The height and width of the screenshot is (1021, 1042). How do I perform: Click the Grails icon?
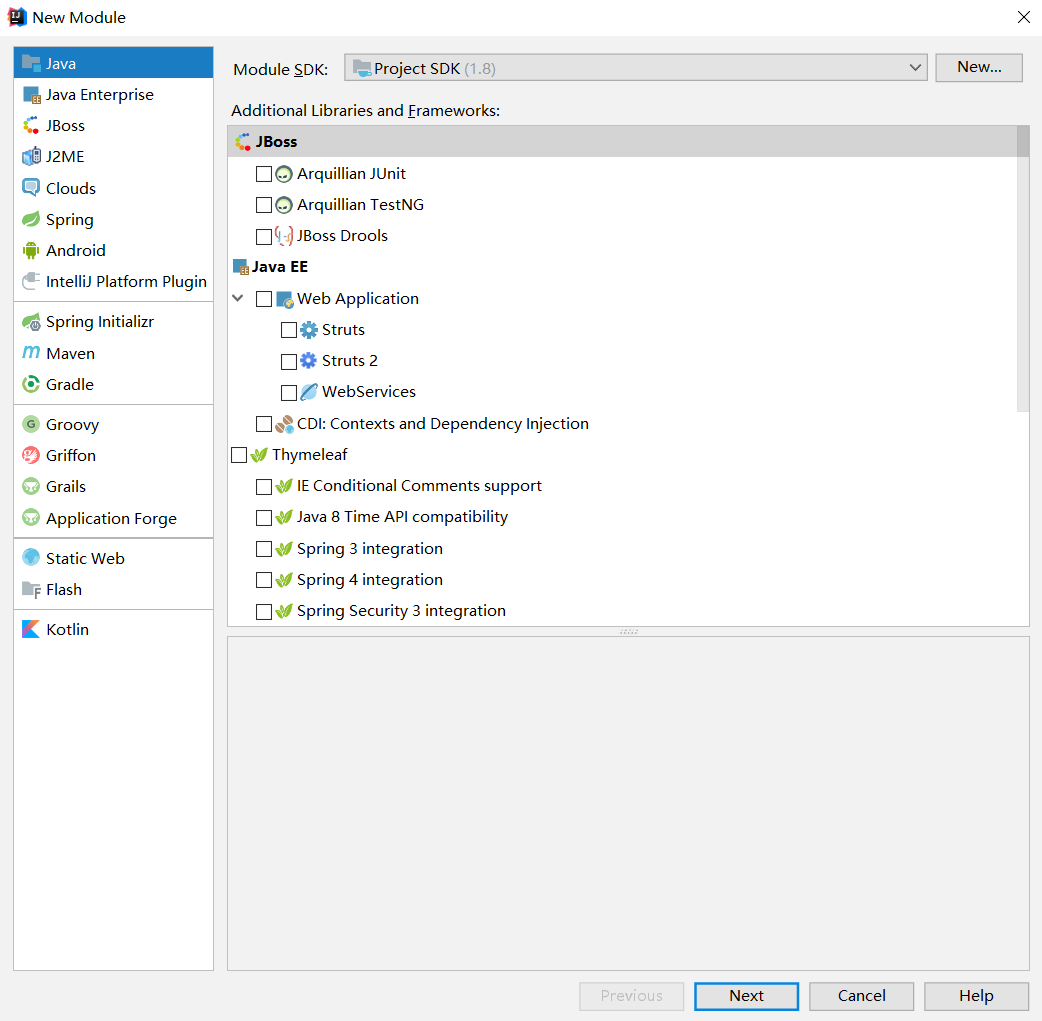[x=31, y=487]
